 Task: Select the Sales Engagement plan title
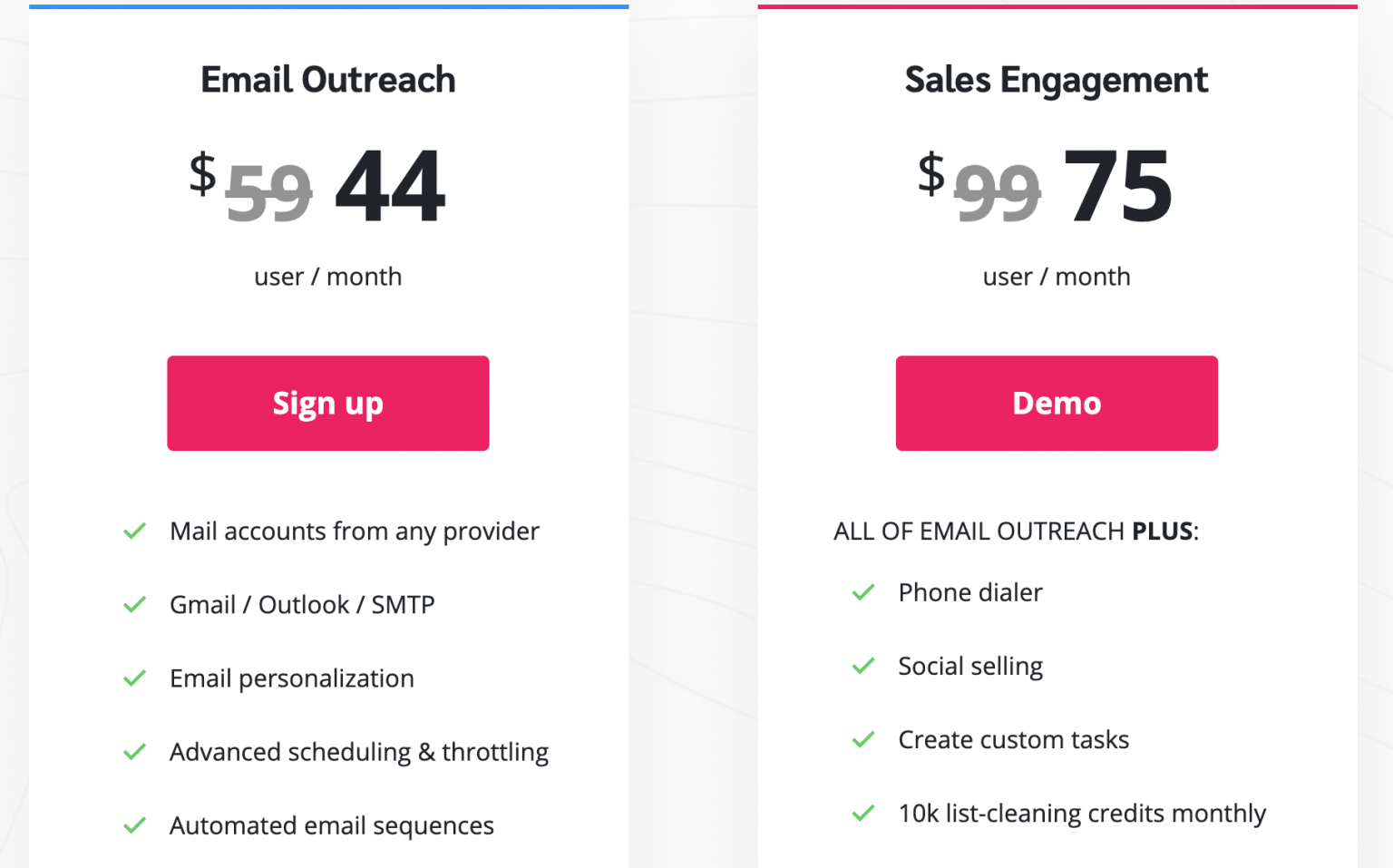1056,80
